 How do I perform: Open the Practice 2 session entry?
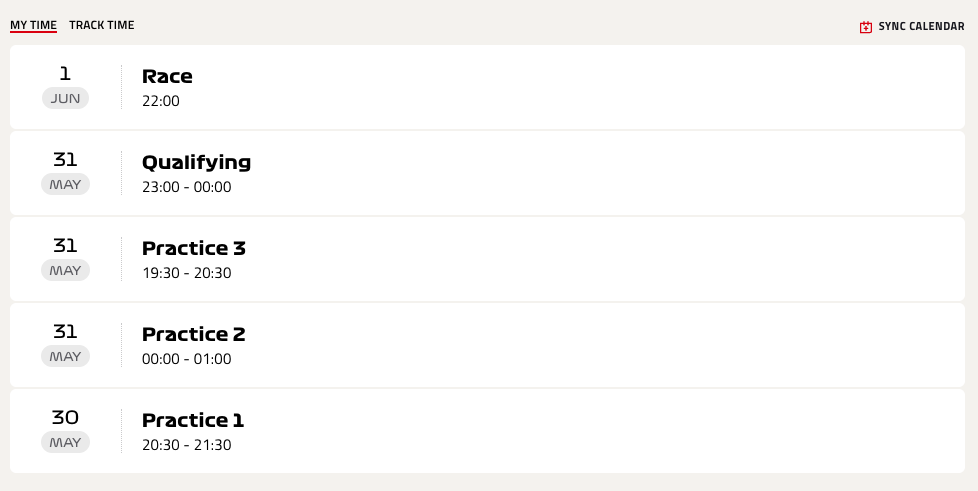[x=487, y=345]
